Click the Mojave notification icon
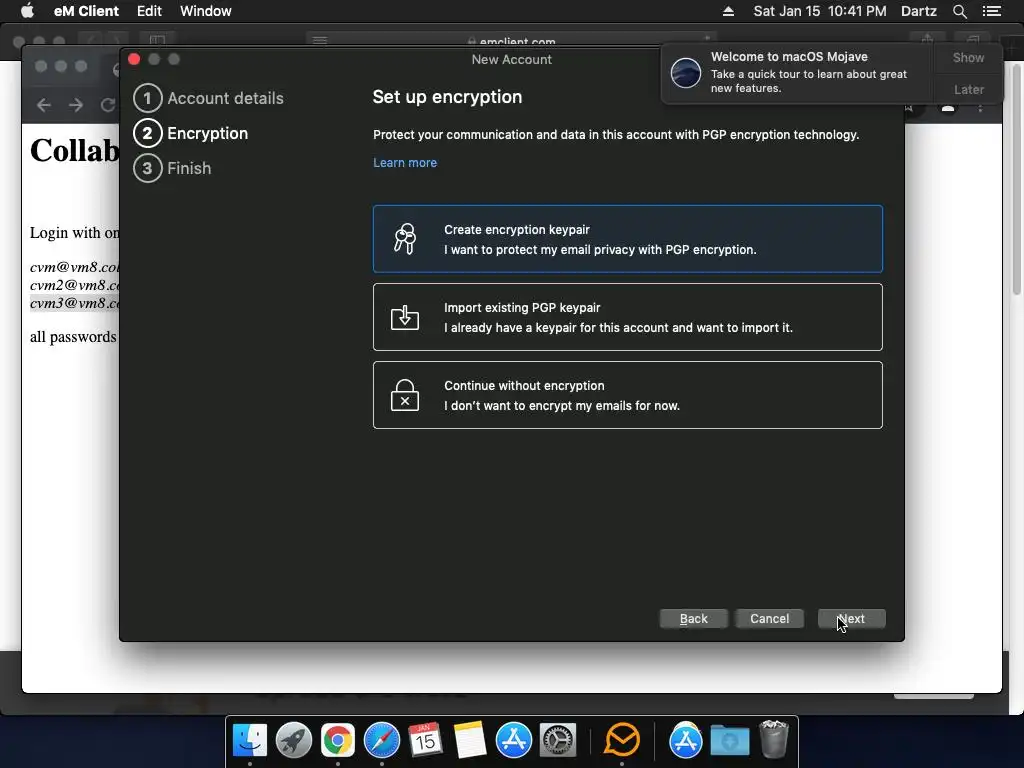Screen dimensions: 1024x768 coord(686,72)
